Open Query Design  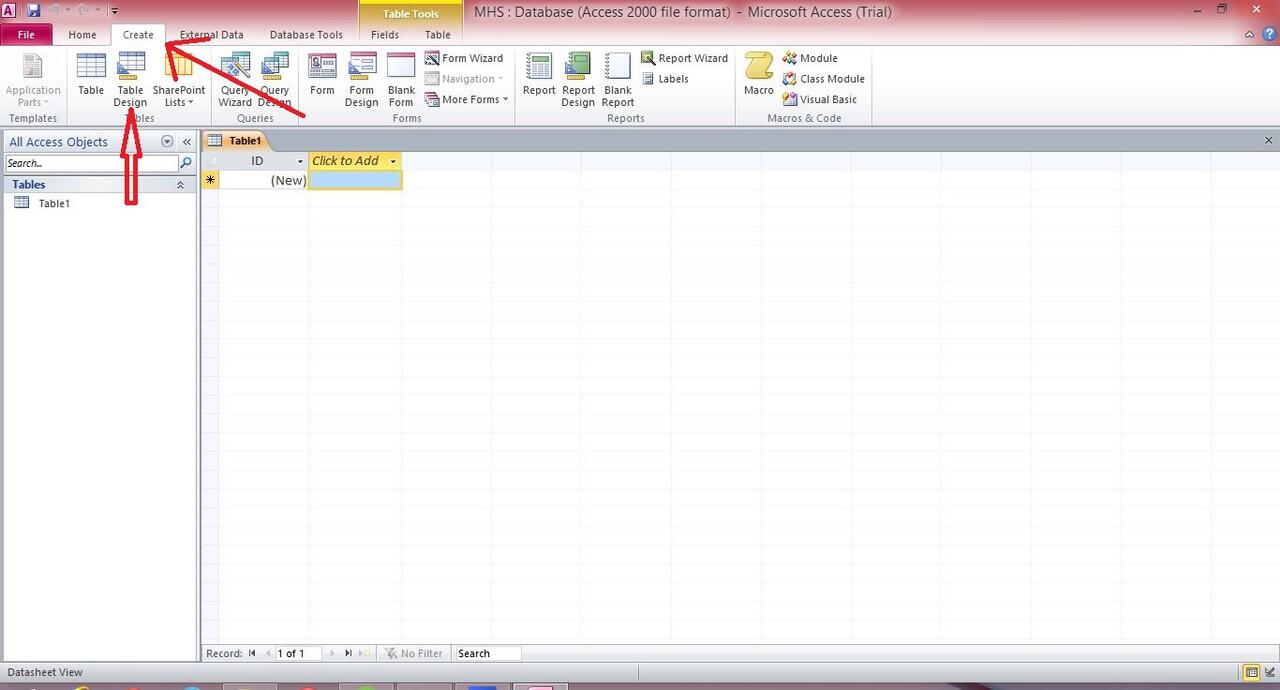click(275, 79)
